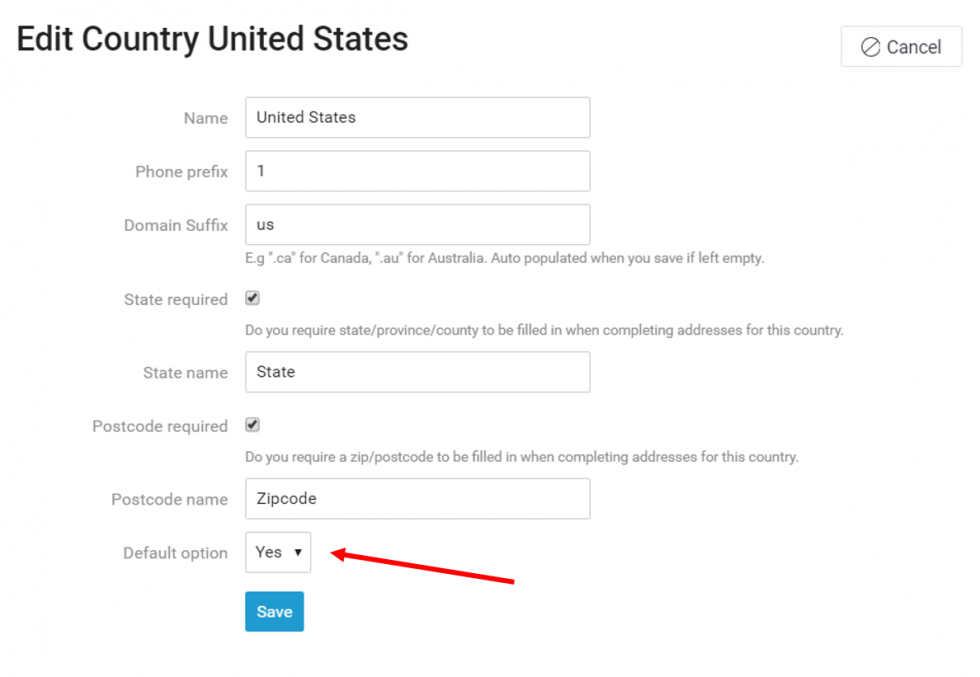
Task: Click the circled-slash Cancel icon
Action: click(869, 46)
